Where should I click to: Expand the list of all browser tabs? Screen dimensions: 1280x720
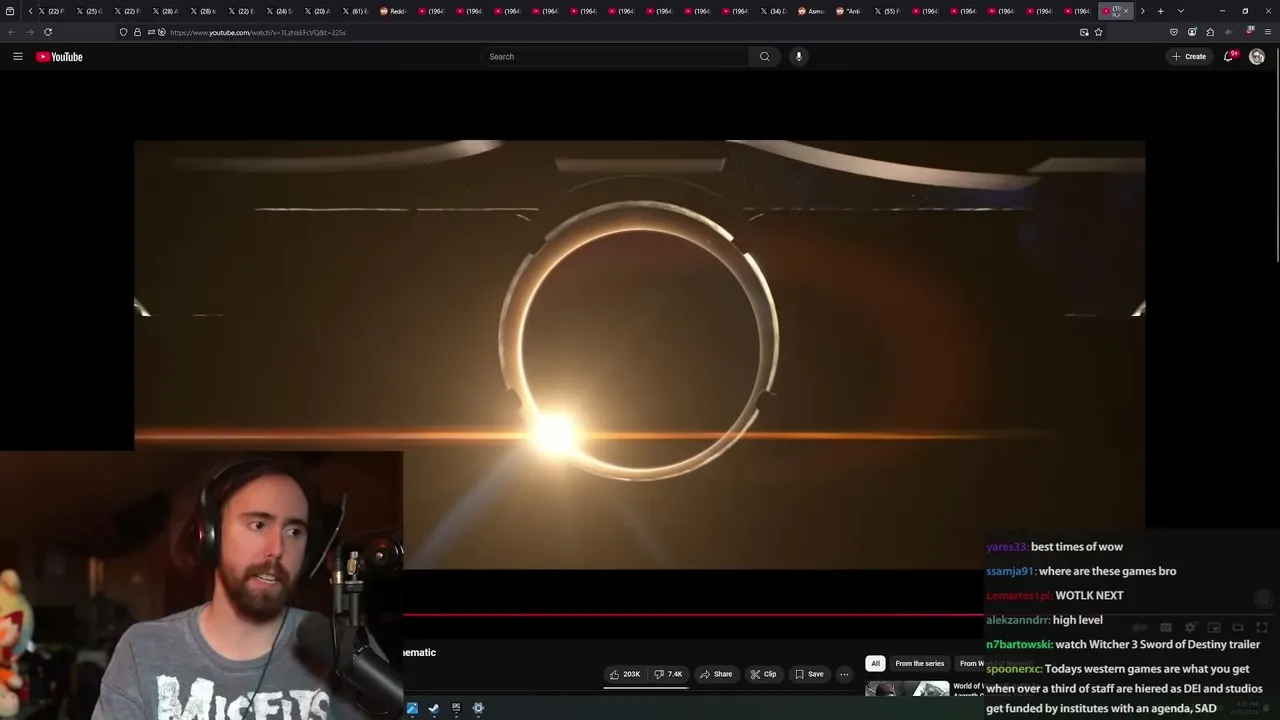1180,11
